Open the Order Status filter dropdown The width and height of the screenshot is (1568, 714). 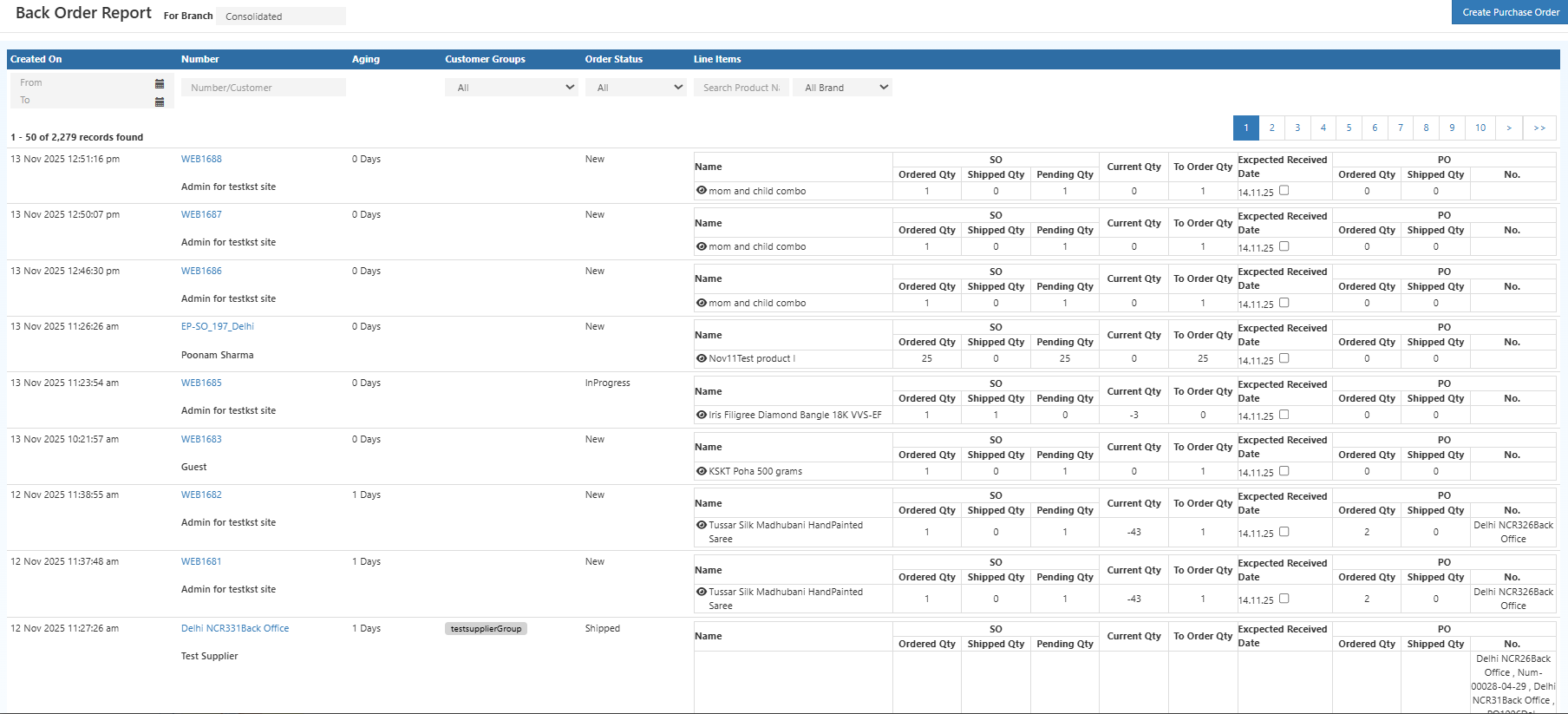pos(636,88)
